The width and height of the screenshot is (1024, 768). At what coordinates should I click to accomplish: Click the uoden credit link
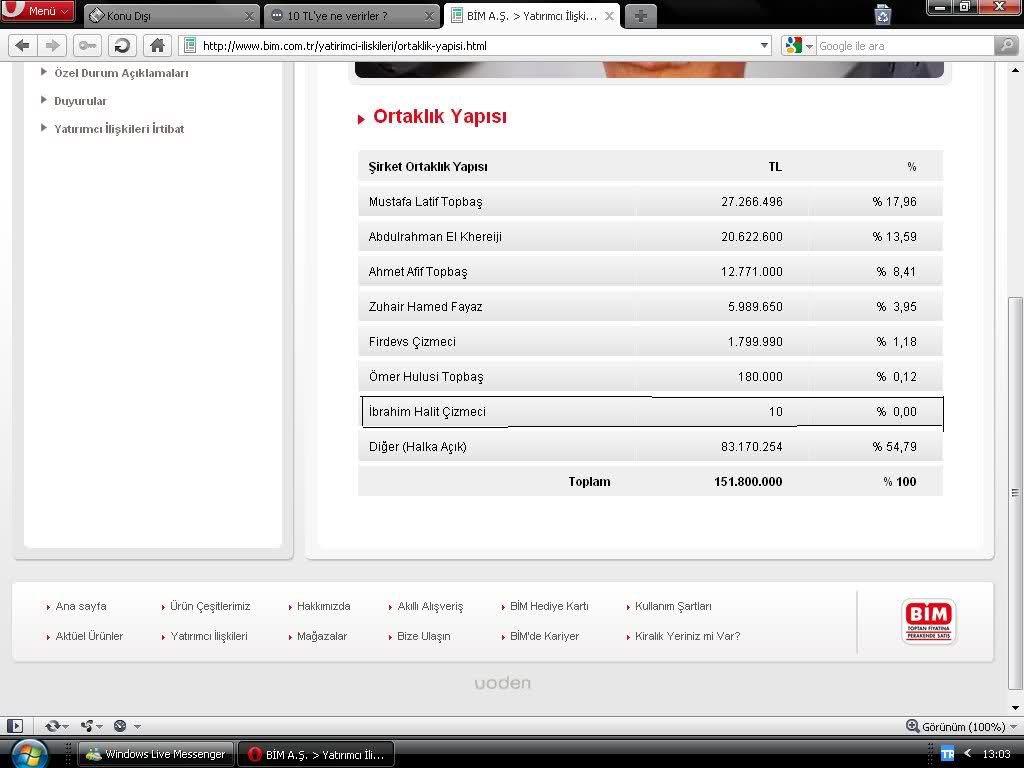pos(502,683)
